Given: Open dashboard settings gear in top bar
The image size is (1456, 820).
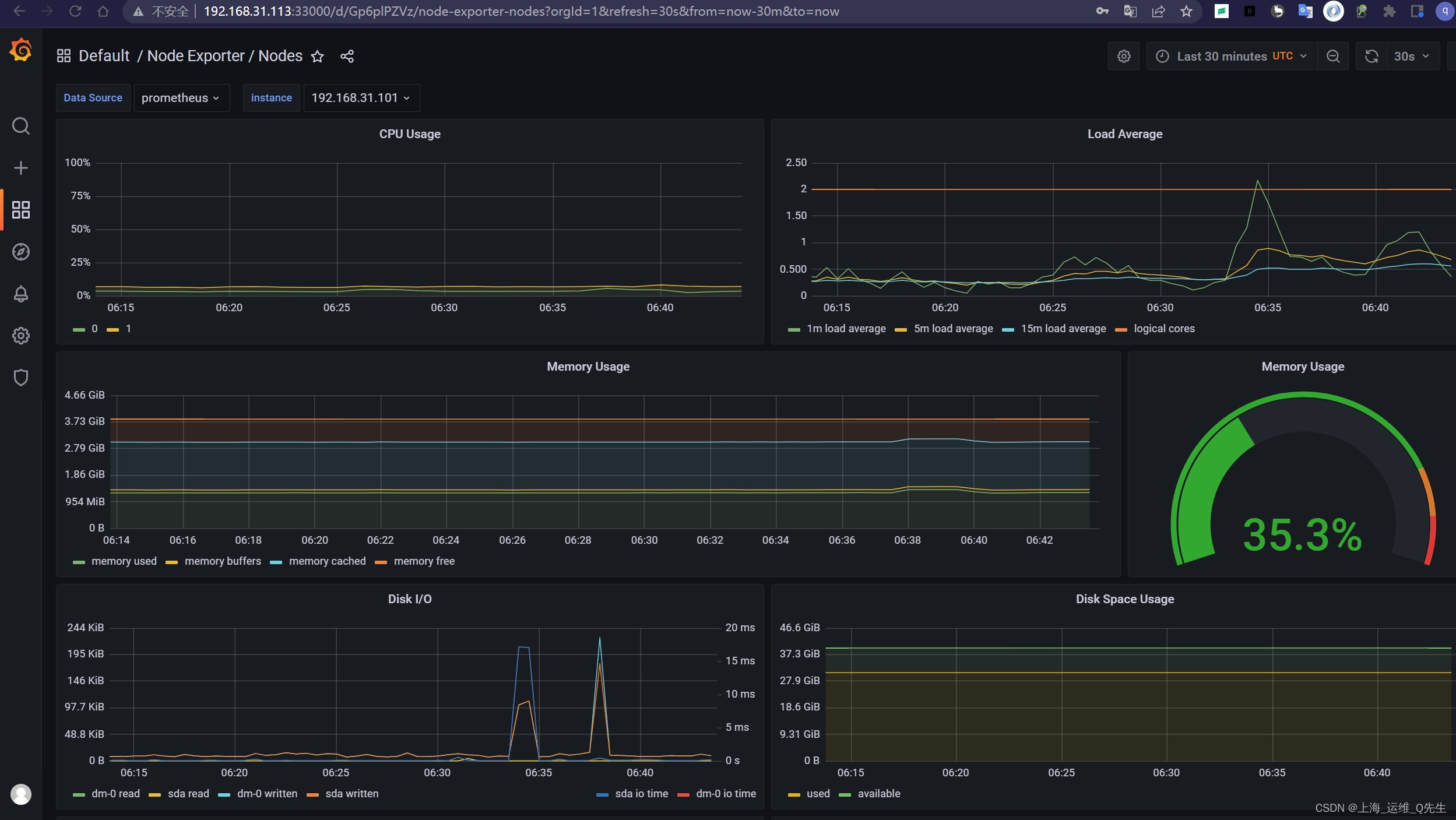Looking at the screenshot, I should (1124, 57).
